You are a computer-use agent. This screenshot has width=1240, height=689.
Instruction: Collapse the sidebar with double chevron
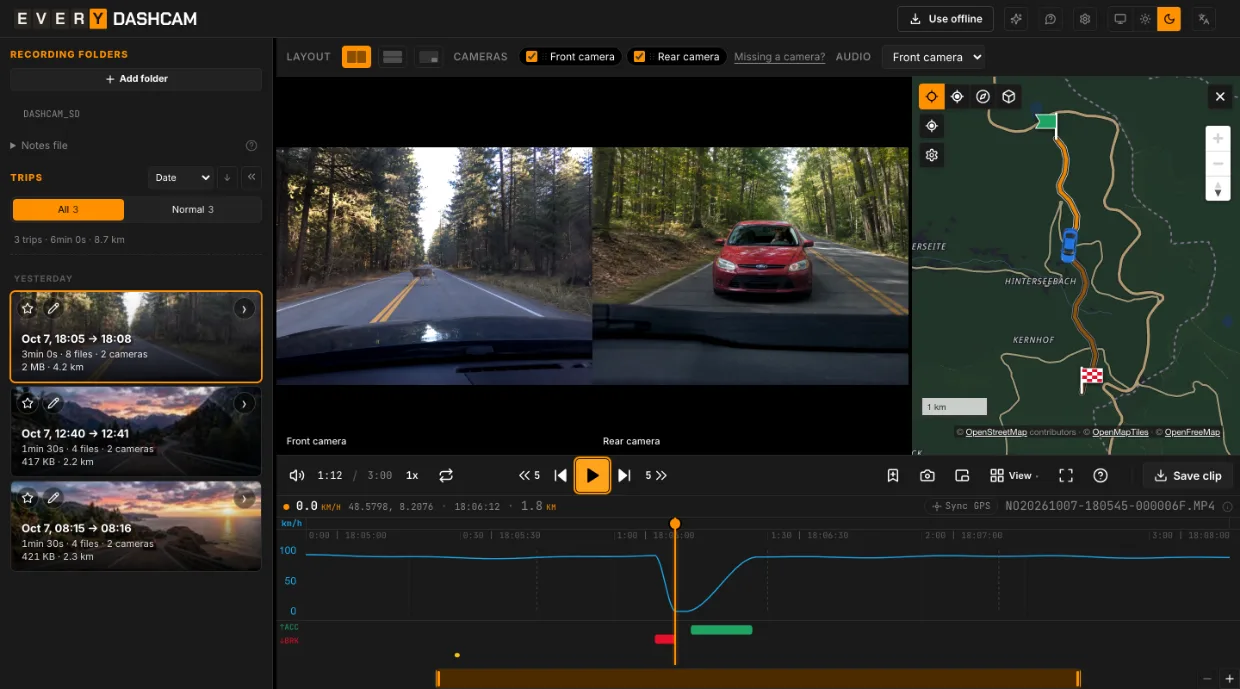coord(252,178)
